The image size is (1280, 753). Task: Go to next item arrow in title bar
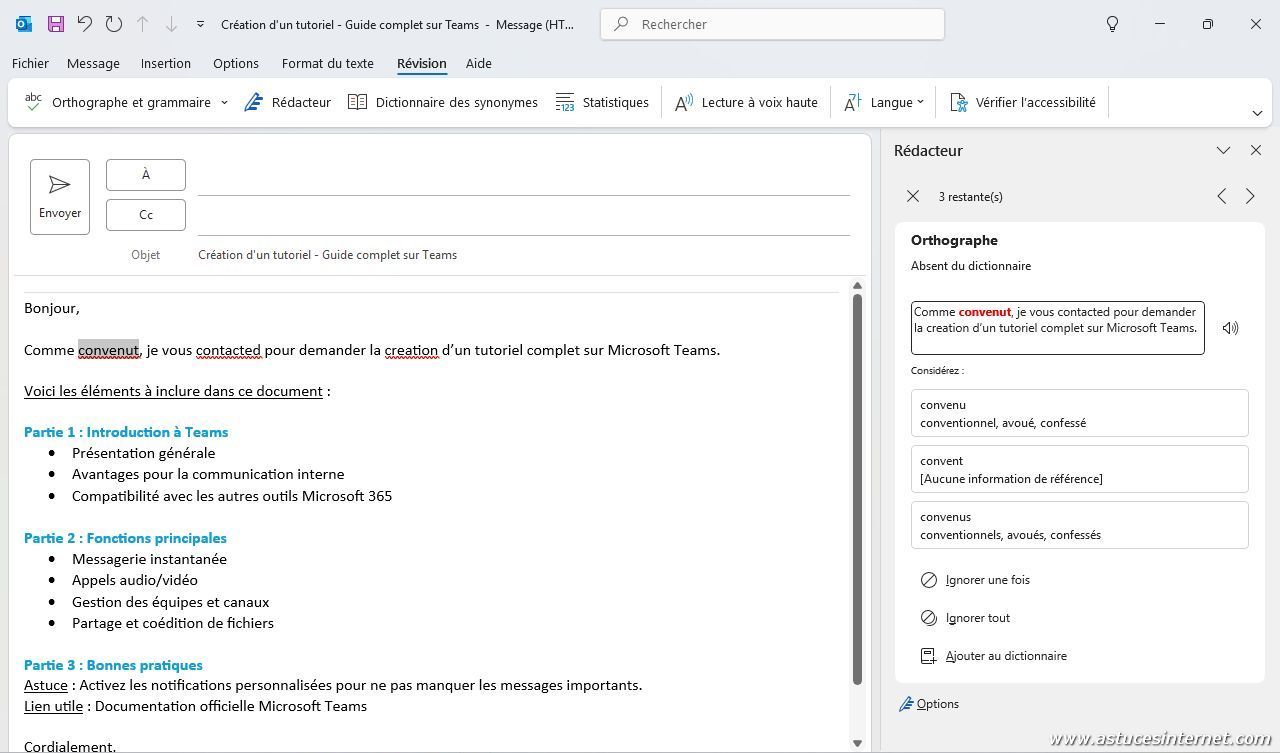[x=171, y=24]
